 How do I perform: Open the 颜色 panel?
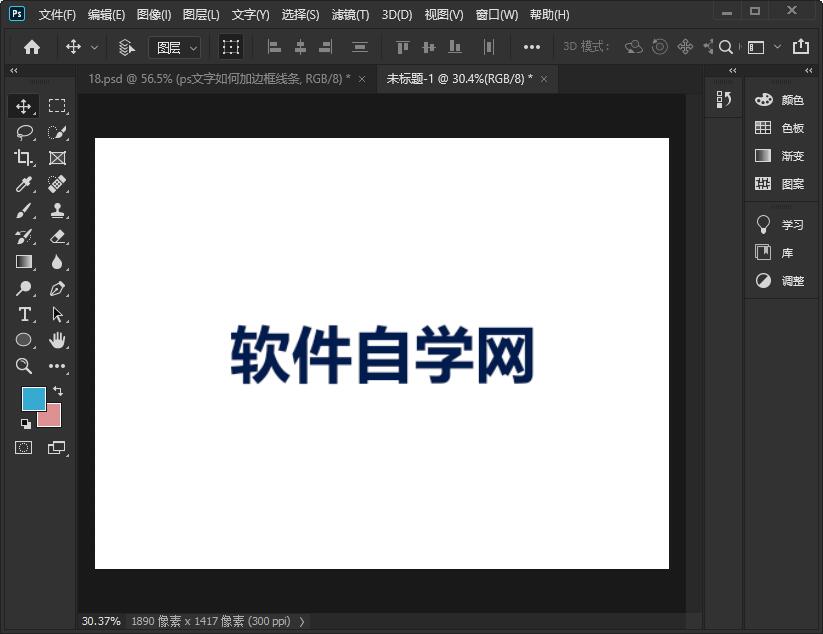pos(780,100)
